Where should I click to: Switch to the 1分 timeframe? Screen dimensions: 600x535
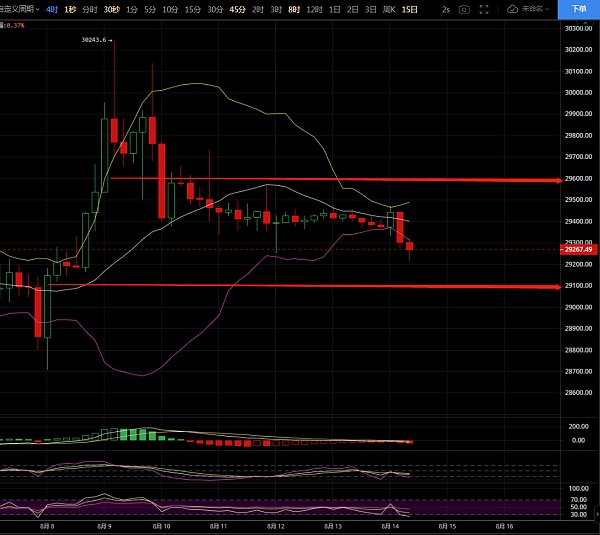pyautogui.click(x=132, y=10)
